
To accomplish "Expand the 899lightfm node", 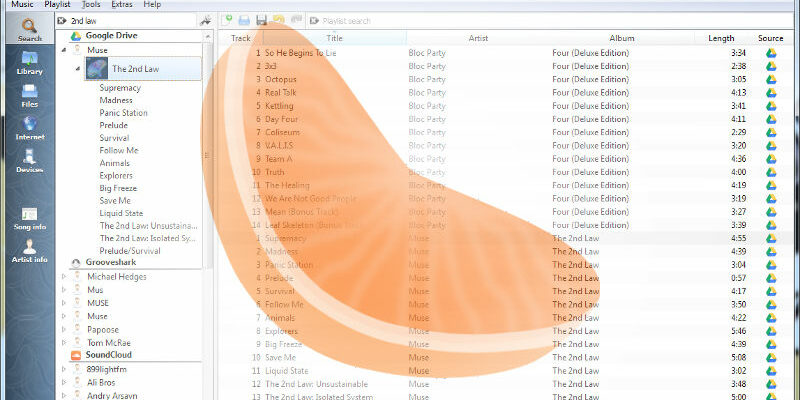I will click(x=64, y=369).
